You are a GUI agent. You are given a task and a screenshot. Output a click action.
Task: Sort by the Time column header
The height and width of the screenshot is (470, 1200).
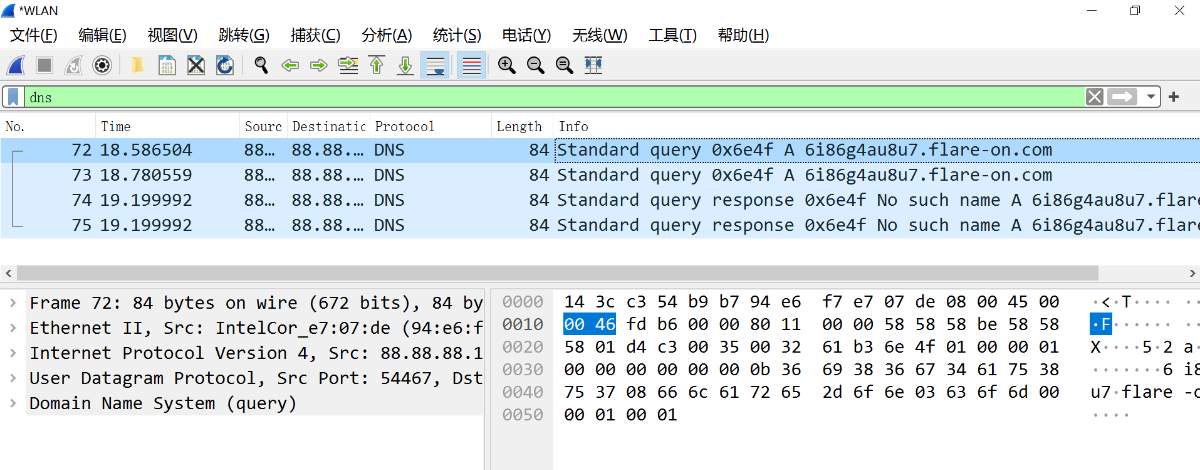coord(168,127)
